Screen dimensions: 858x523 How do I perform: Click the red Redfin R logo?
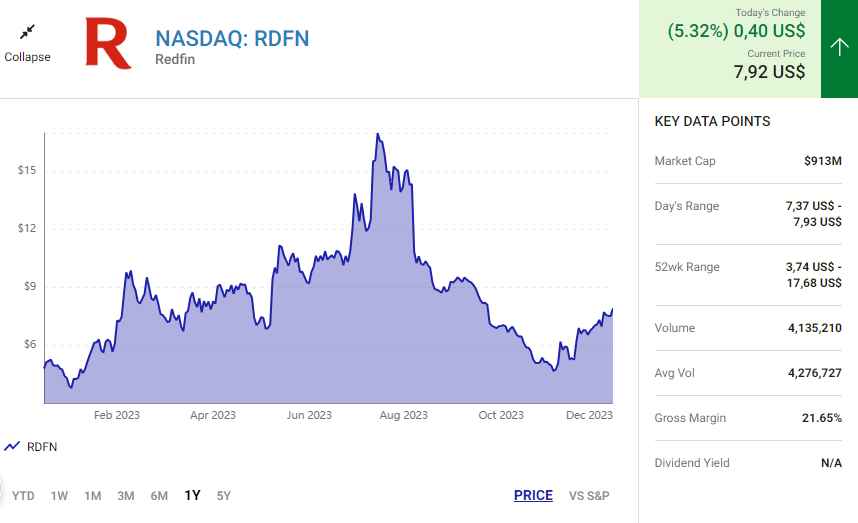[x=108, y=43]
